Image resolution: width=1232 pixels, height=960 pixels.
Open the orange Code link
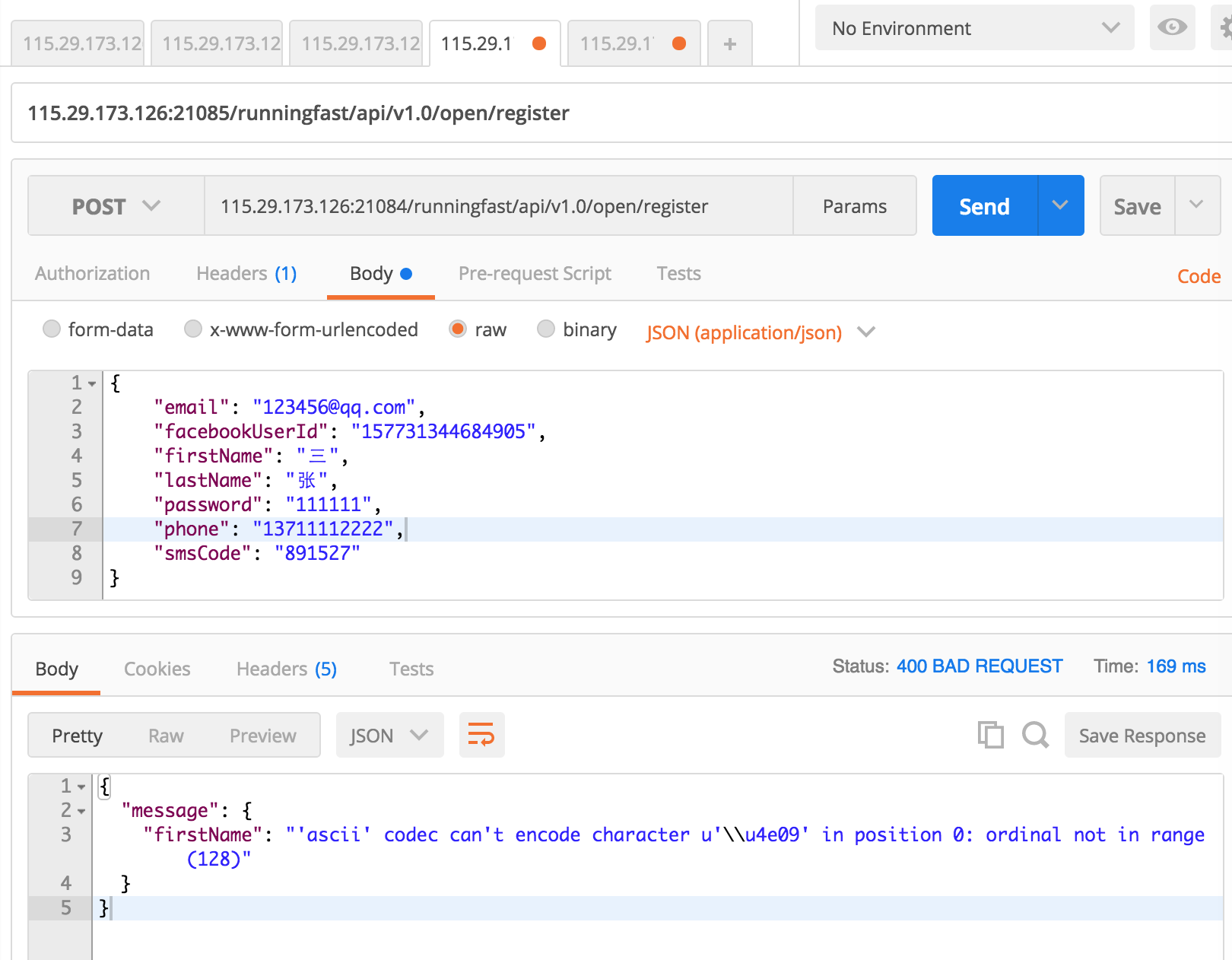[x=1199, y=277]
